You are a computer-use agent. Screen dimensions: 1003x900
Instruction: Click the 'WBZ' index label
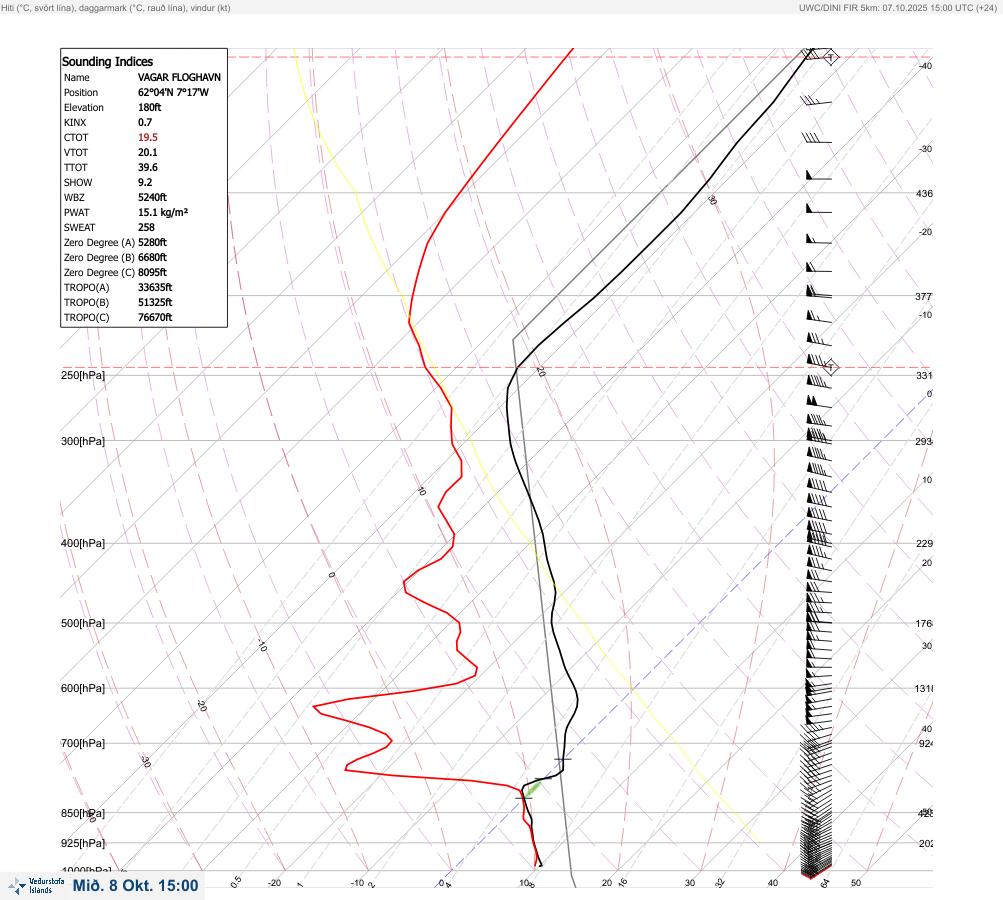point(74,197)
